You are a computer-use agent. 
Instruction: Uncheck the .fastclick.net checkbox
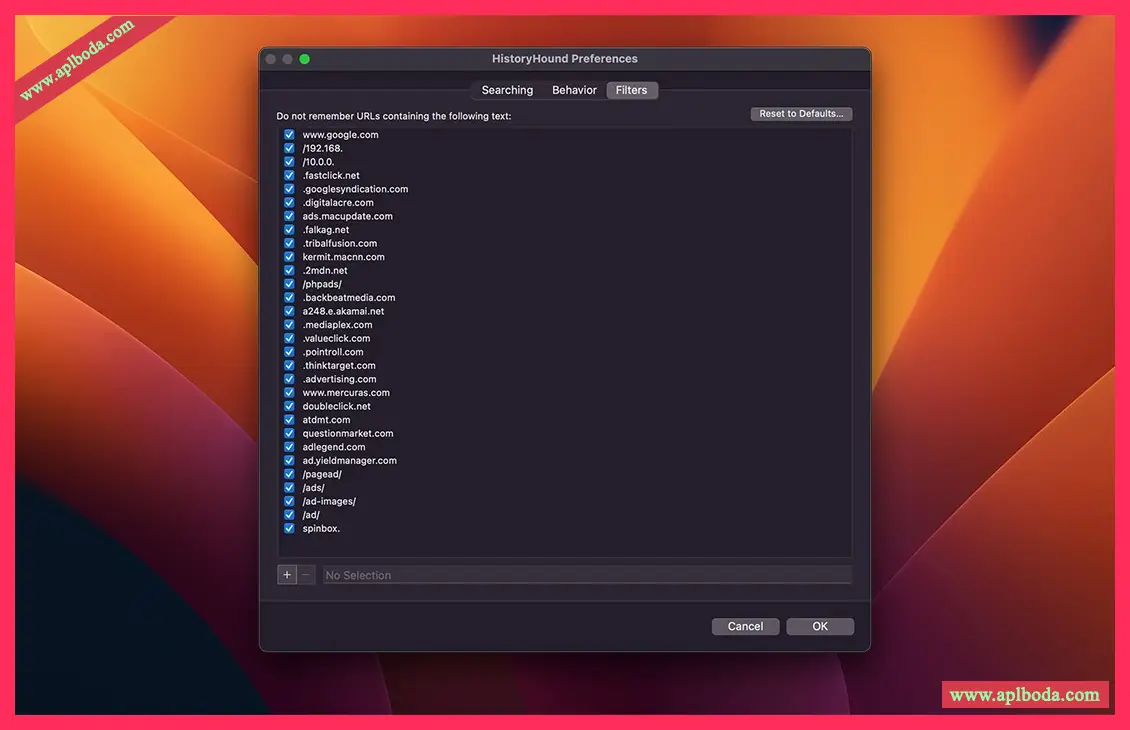click(289, 175)
